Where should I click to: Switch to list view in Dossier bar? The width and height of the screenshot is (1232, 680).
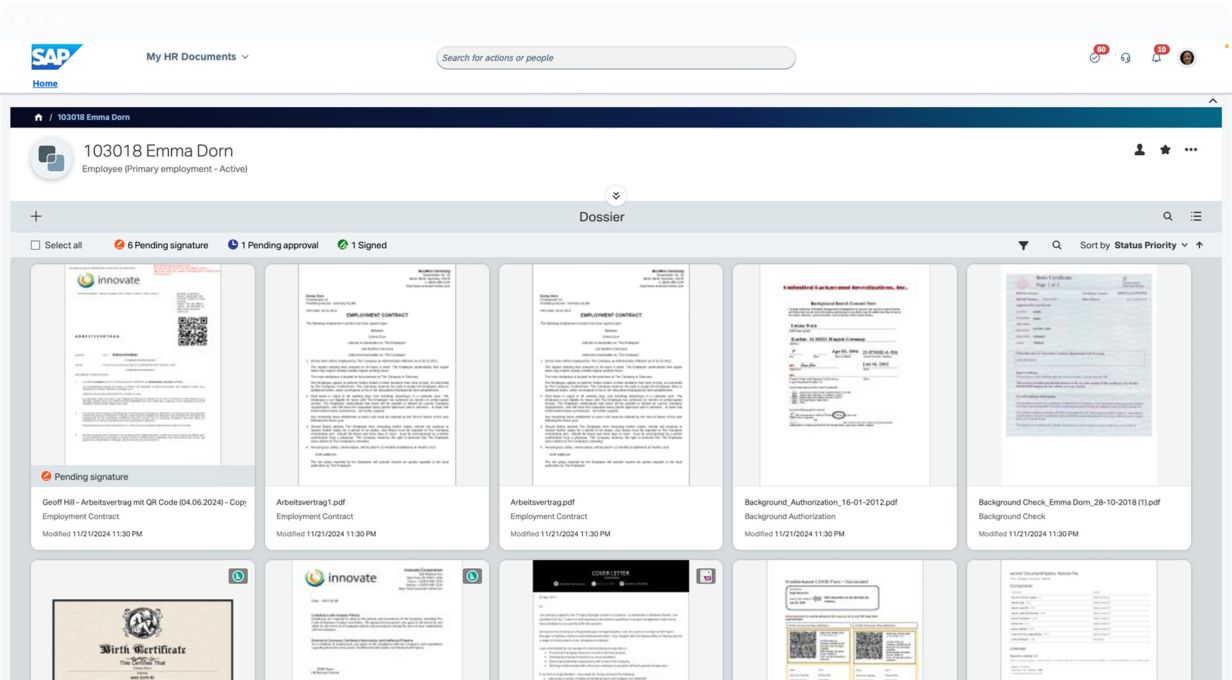coord(1196,216)
